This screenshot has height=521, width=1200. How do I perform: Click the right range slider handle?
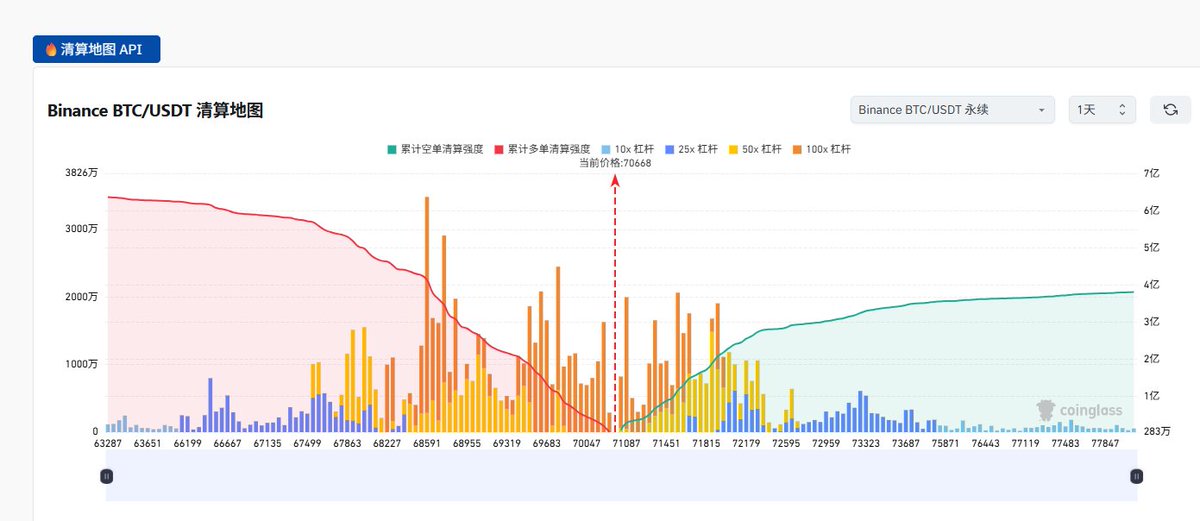1136,477
